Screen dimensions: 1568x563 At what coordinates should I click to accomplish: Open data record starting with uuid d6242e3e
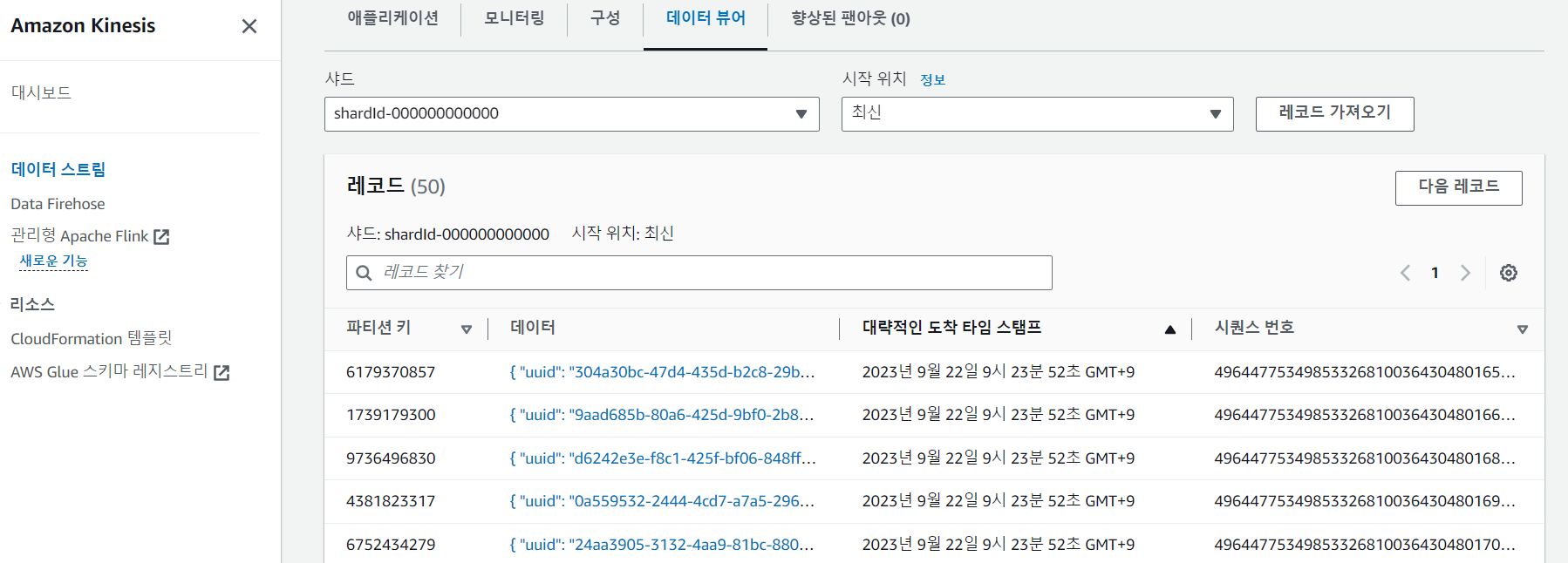click(x=663, y=458)
